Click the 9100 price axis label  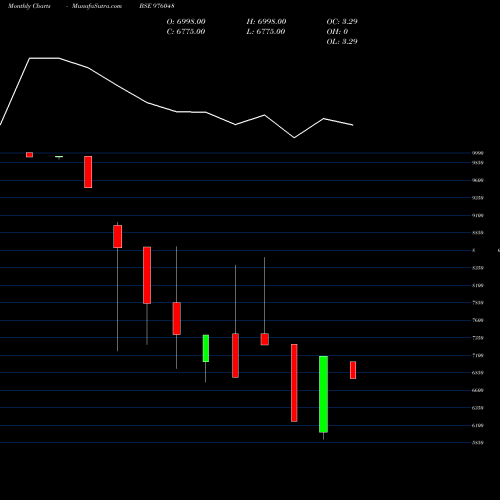coord(478,215)
